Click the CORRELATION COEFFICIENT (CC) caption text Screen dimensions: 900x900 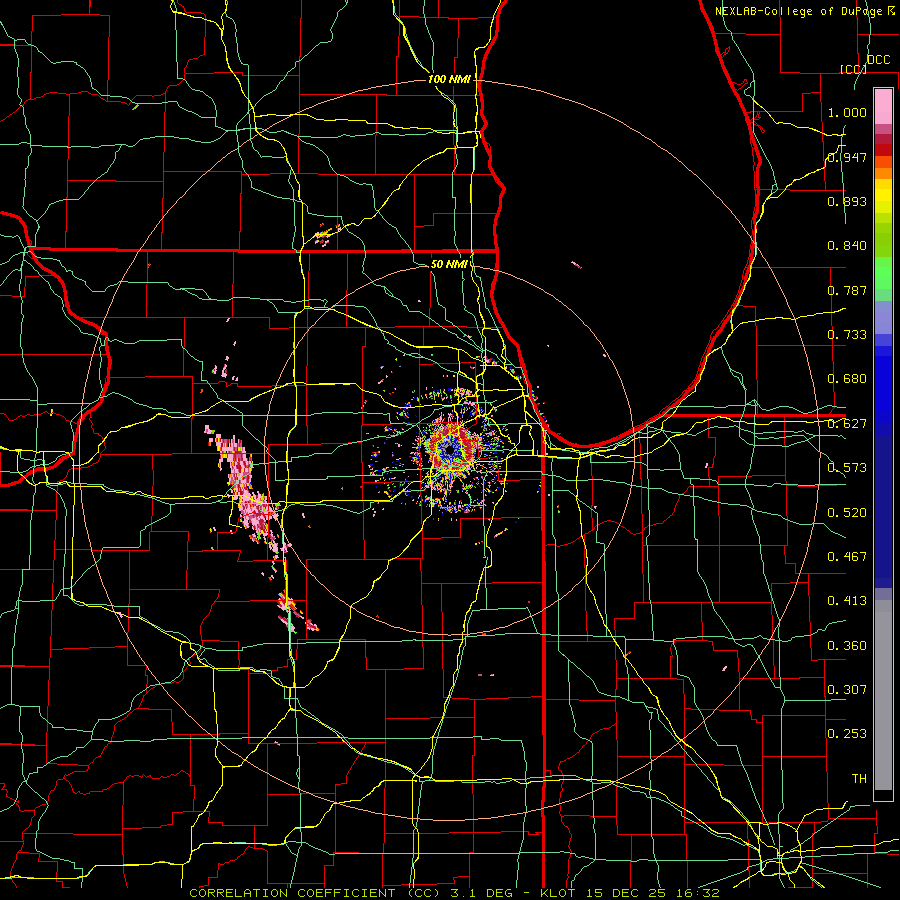click(315, 893)
